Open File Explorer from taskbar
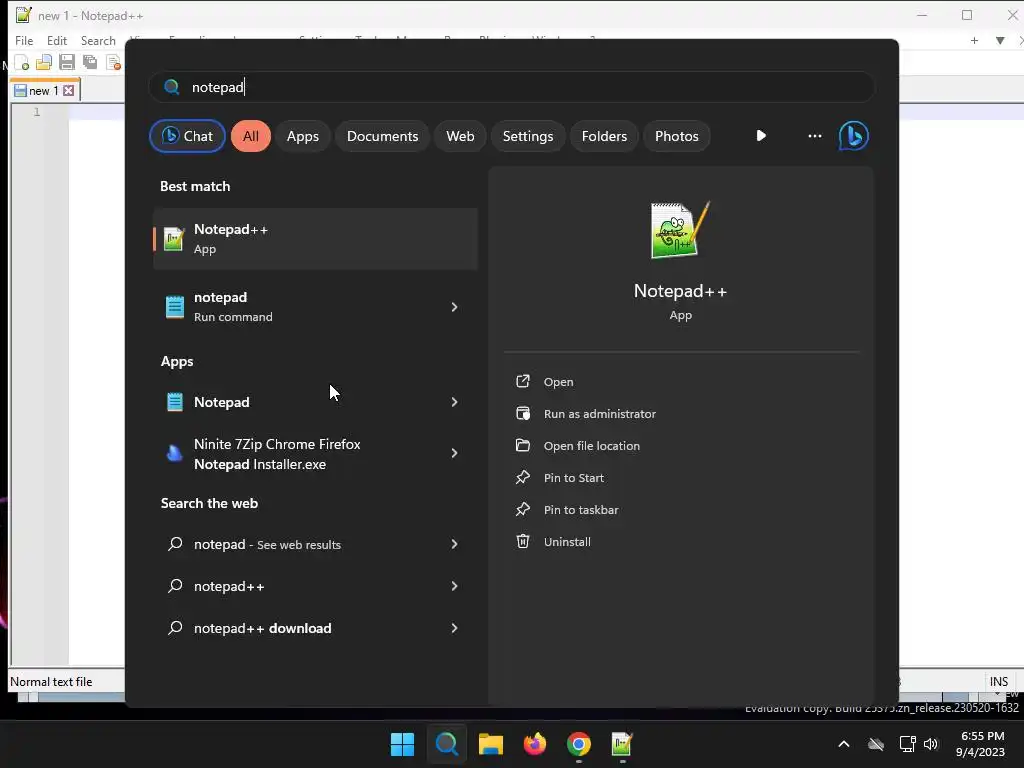Viewport: 1024px width, 768px height. pos(490,744)
